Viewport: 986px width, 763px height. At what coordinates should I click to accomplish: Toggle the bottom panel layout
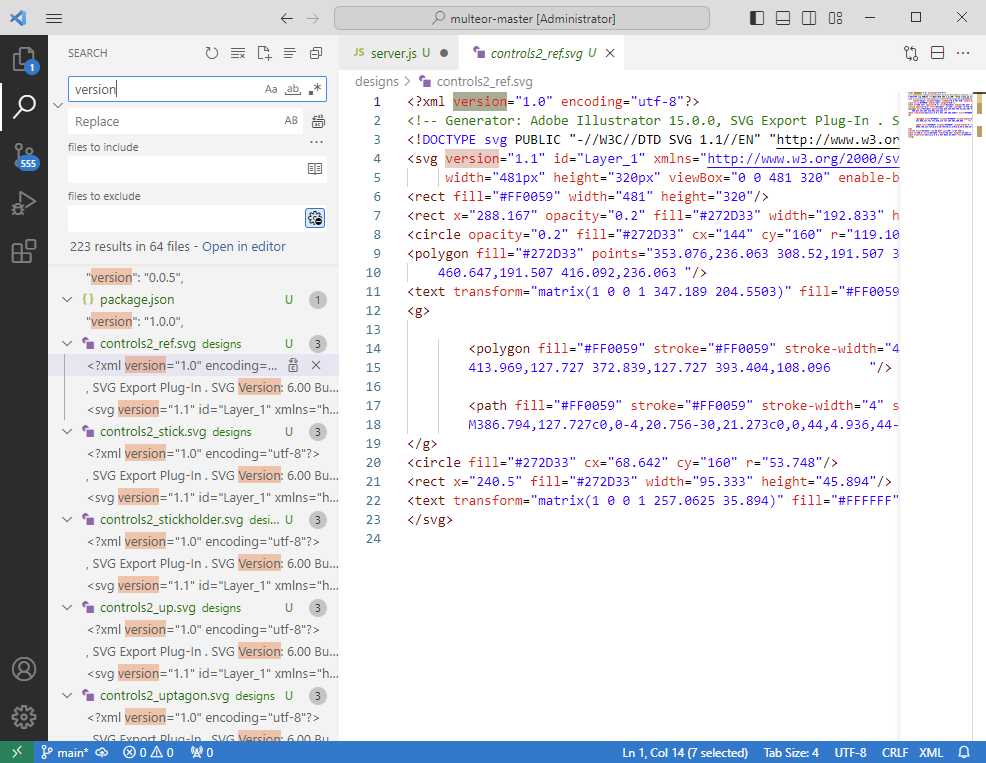pos(783,18)
